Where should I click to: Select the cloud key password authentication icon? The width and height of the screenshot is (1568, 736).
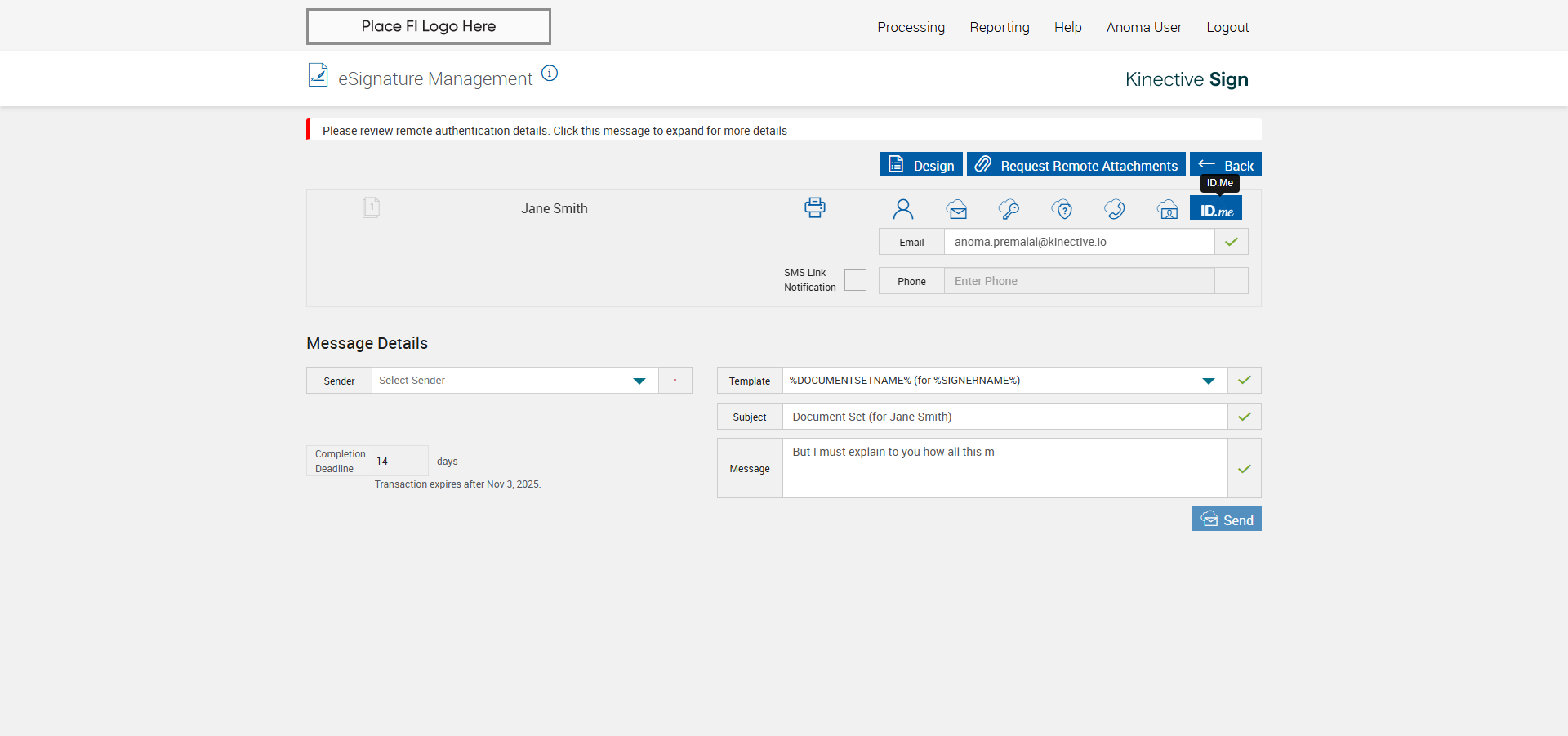pos(1009,209)
